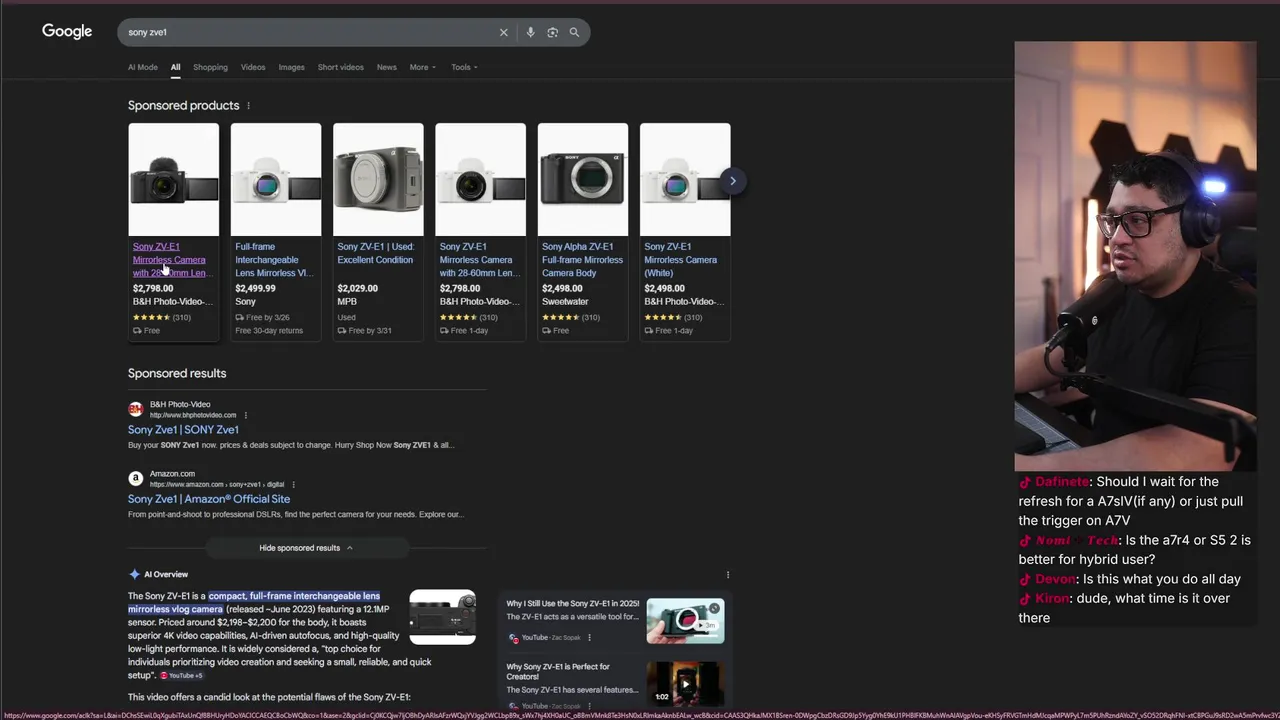Open AI Overview three-dot menu
1280x720 pixels.
pos(728,575)
